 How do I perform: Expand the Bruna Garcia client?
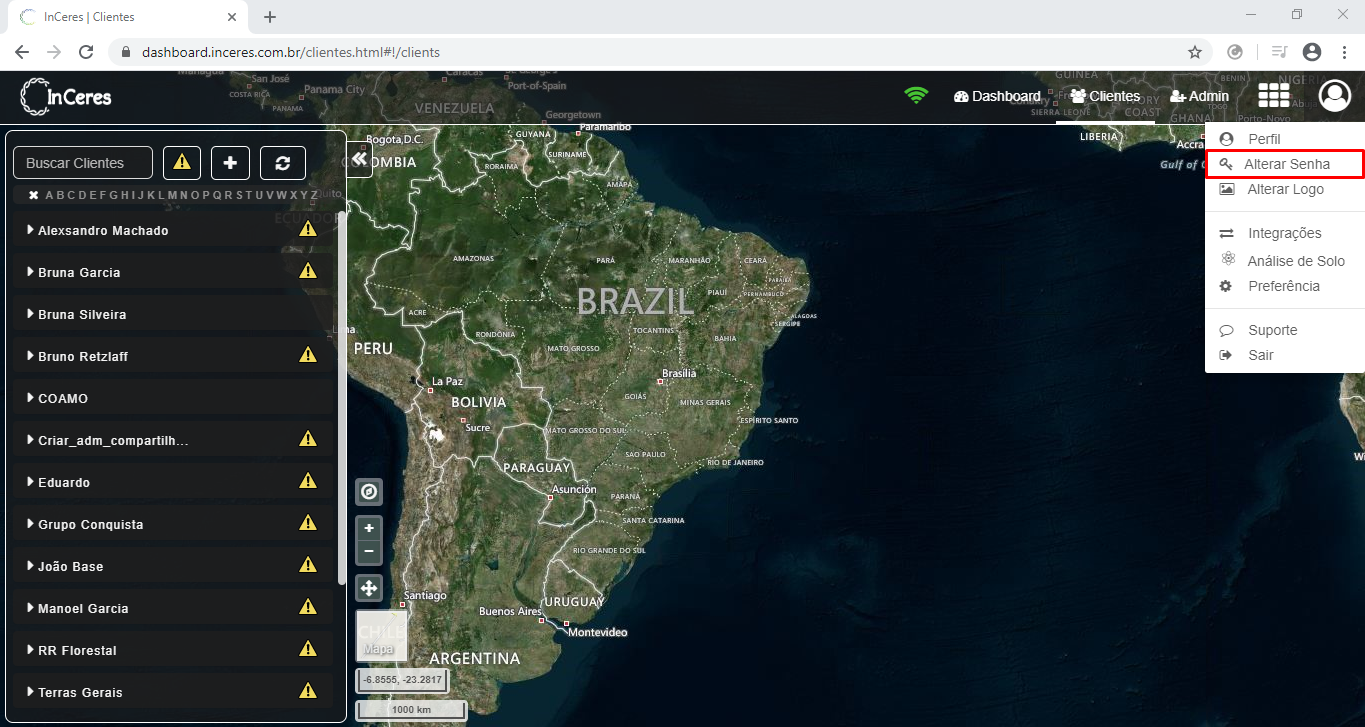[31, 272]
